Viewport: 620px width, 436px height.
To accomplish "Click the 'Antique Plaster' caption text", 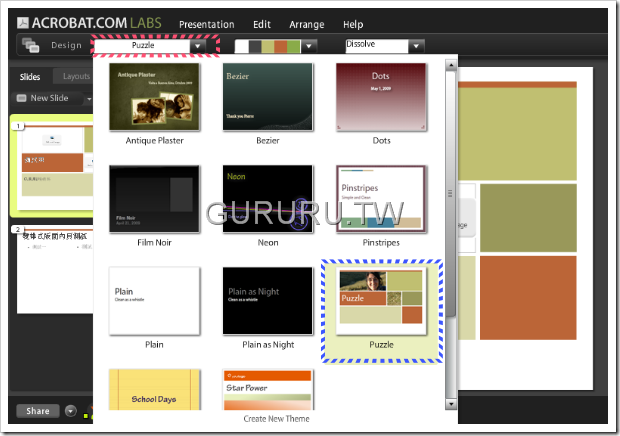I will coord(155,140).
